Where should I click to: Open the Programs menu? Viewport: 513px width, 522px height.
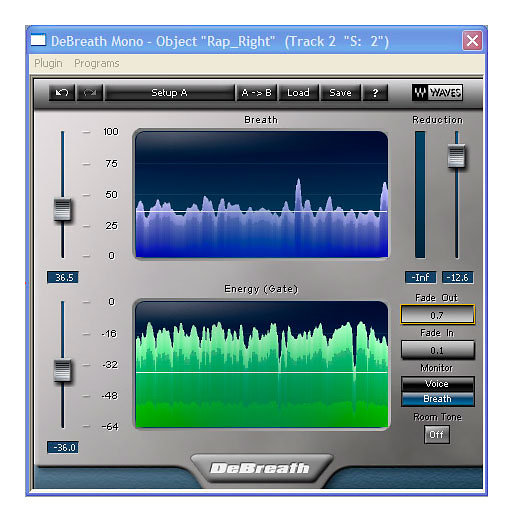pyautogui.click(x=97, y=63)
